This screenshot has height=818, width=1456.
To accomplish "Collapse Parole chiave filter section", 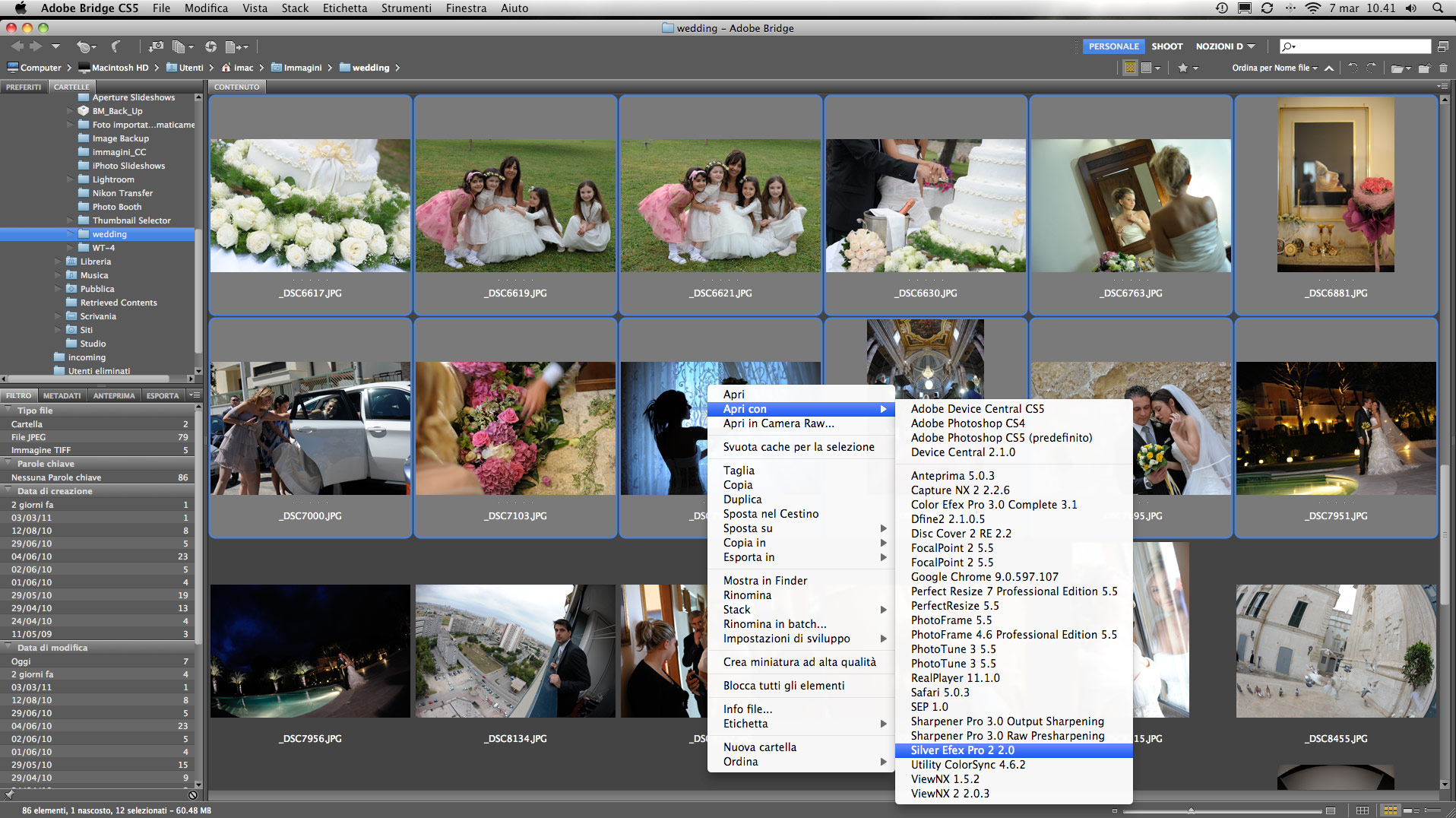I will pyautogui.click(x=9, y=464).
